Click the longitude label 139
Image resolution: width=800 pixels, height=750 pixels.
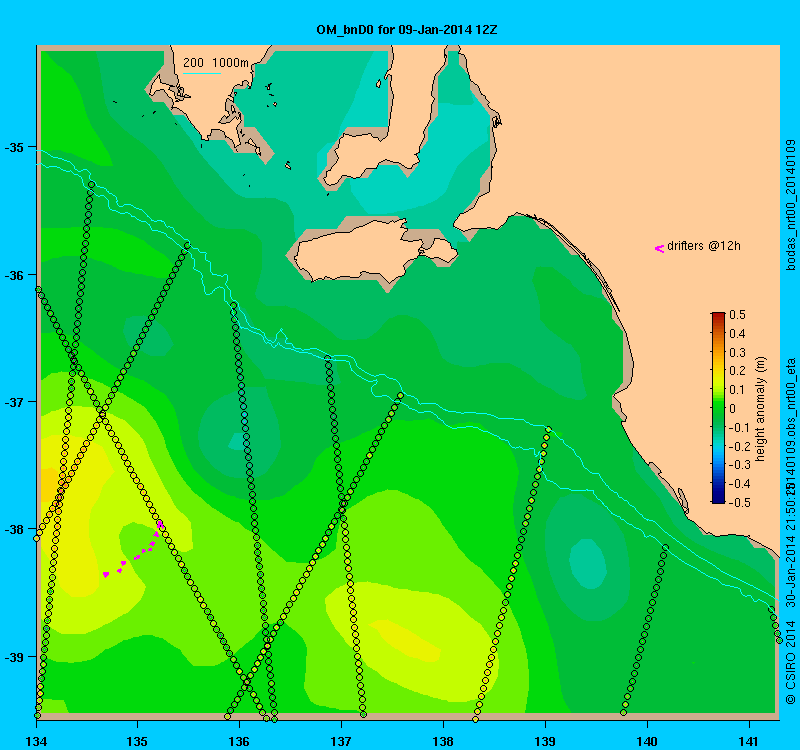(545, 741)
